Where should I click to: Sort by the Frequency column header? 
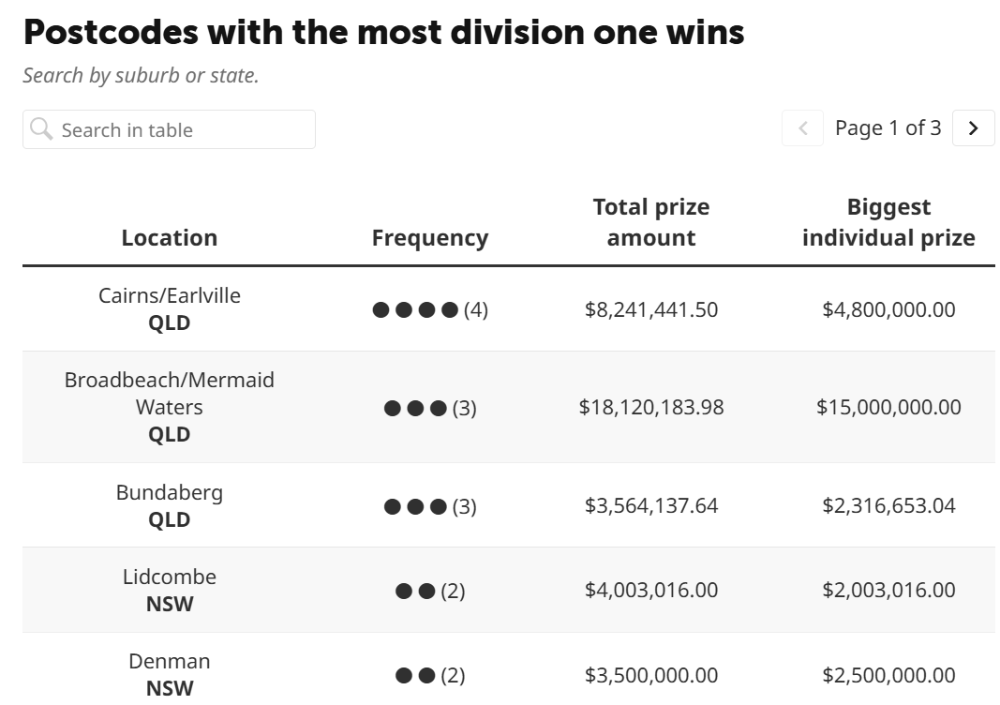pyautogui.click(x=430, y=237)
